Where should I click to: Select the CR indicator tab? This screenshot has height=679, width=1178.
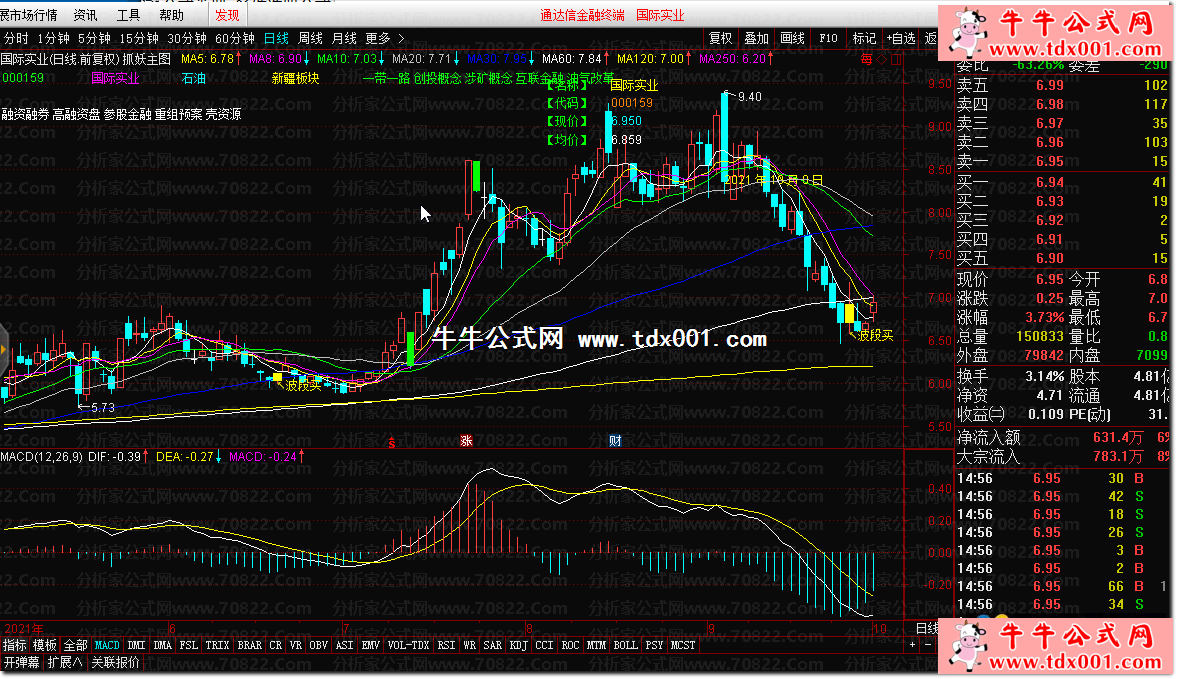pos(276,645)
